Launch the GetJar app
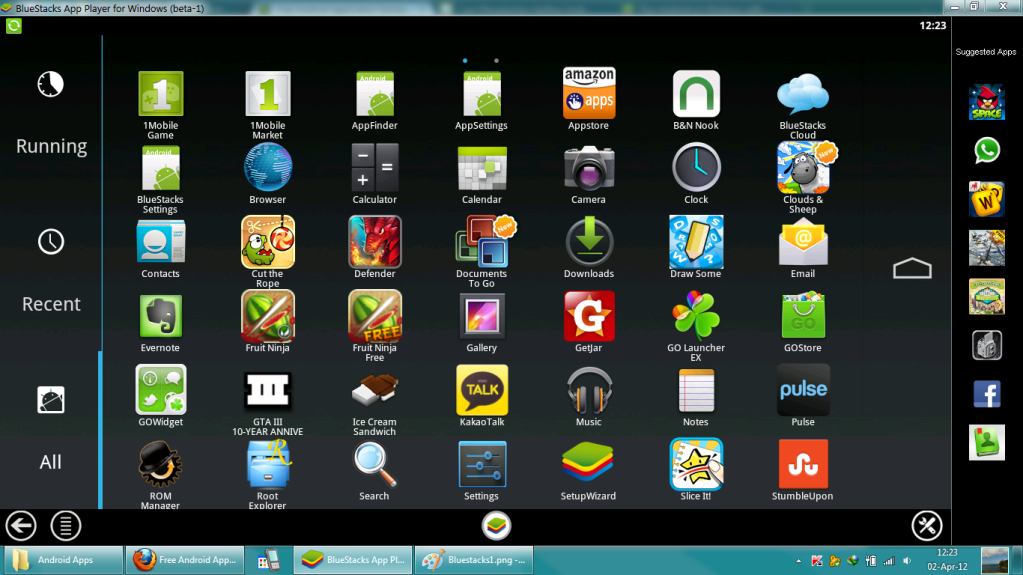1023x575 pixels. click(588, 316)
